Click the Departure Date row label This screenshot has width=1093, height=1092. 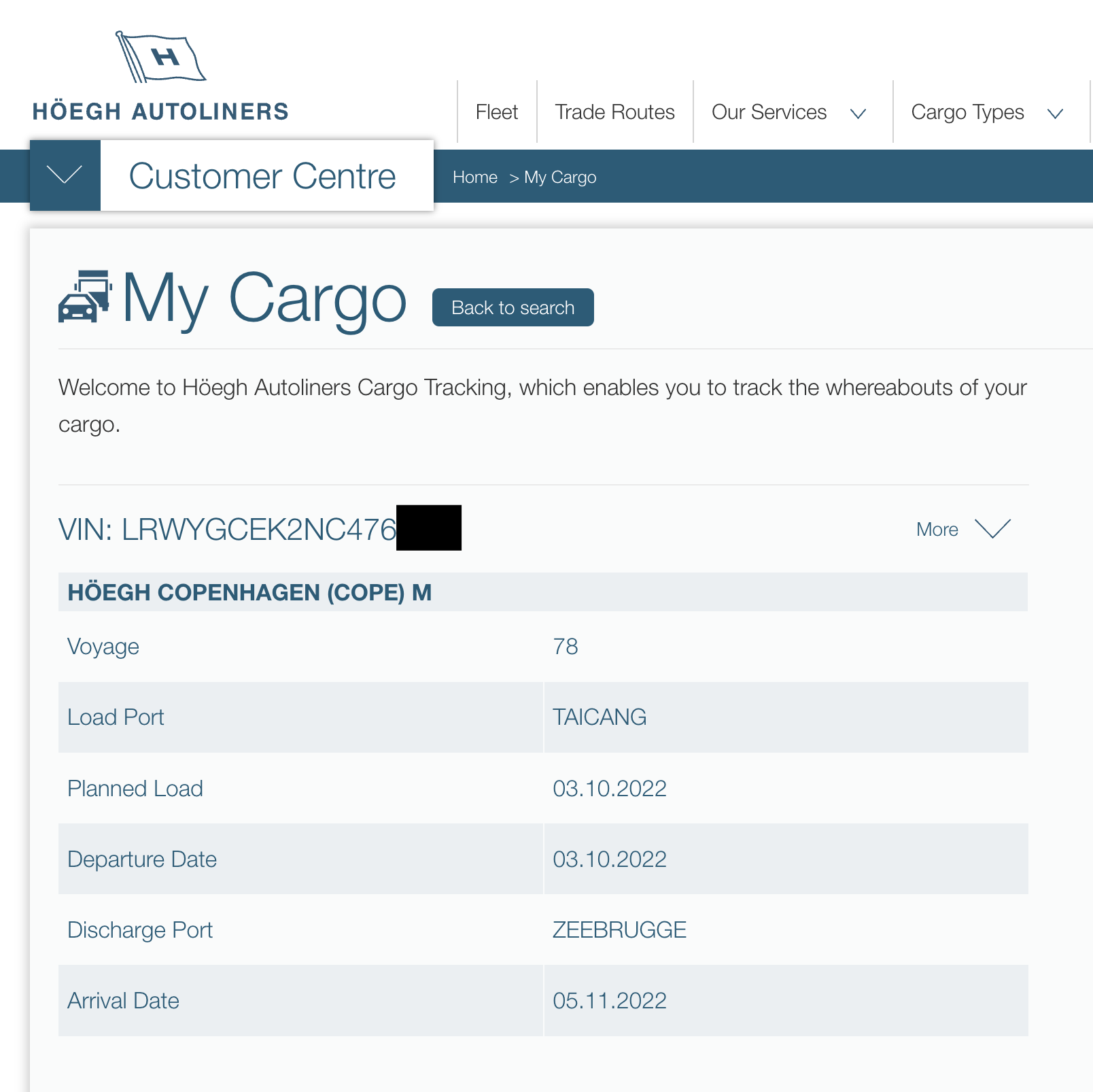coord(142,859)
